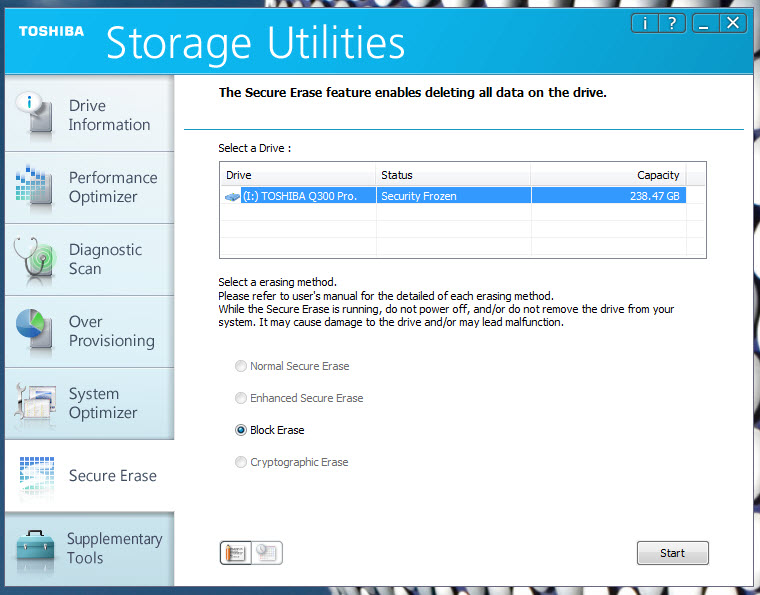Click the scheduled report icon beside log icon
The image size is (760, 595).
[x=267, y=553]
